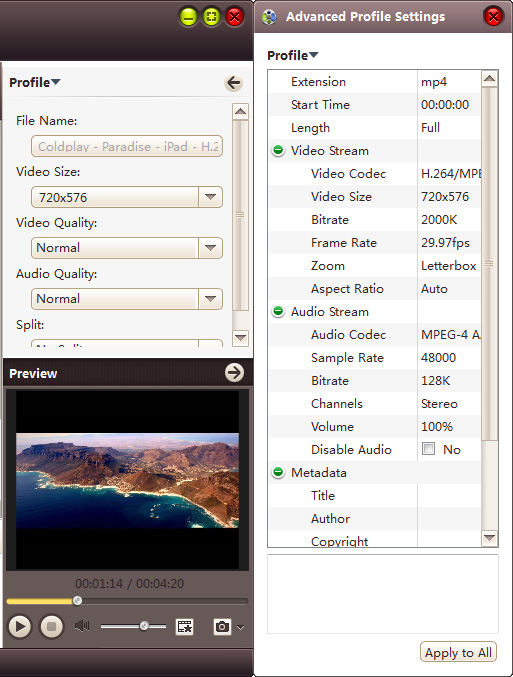Click scroll up arrow in Advanced settings list

tap(489, 79)
